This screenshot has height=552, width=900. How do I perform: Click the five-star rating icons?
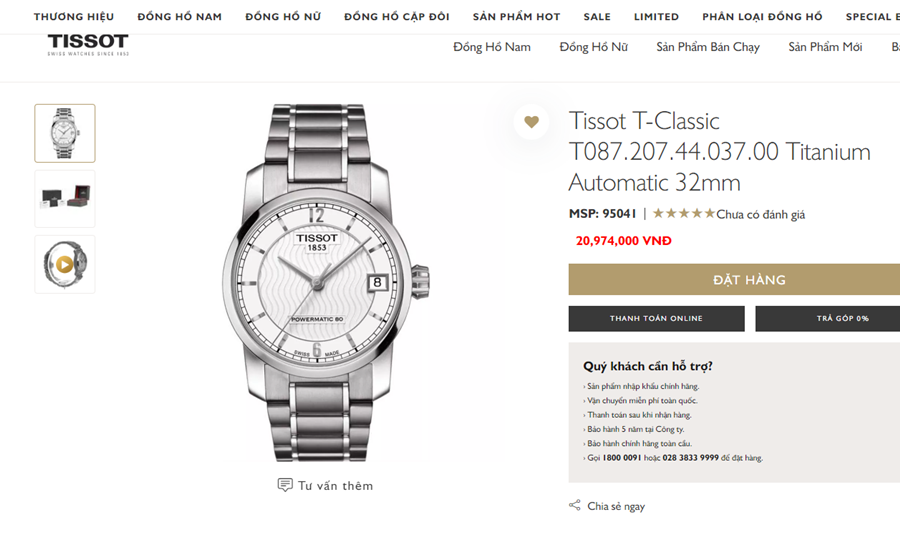pos(684,213)
